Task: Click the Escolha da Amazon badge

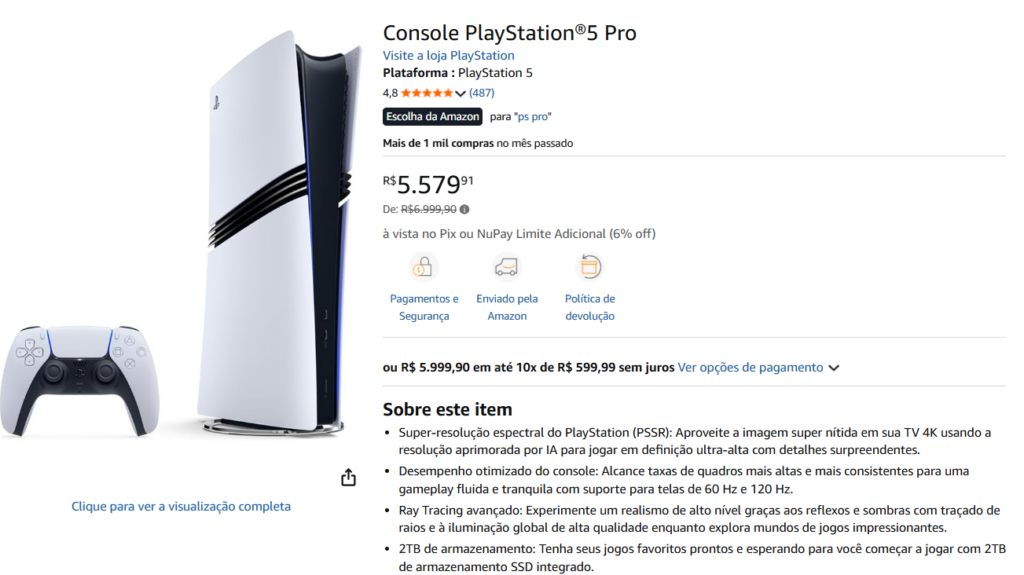Action: click(432, 117)
